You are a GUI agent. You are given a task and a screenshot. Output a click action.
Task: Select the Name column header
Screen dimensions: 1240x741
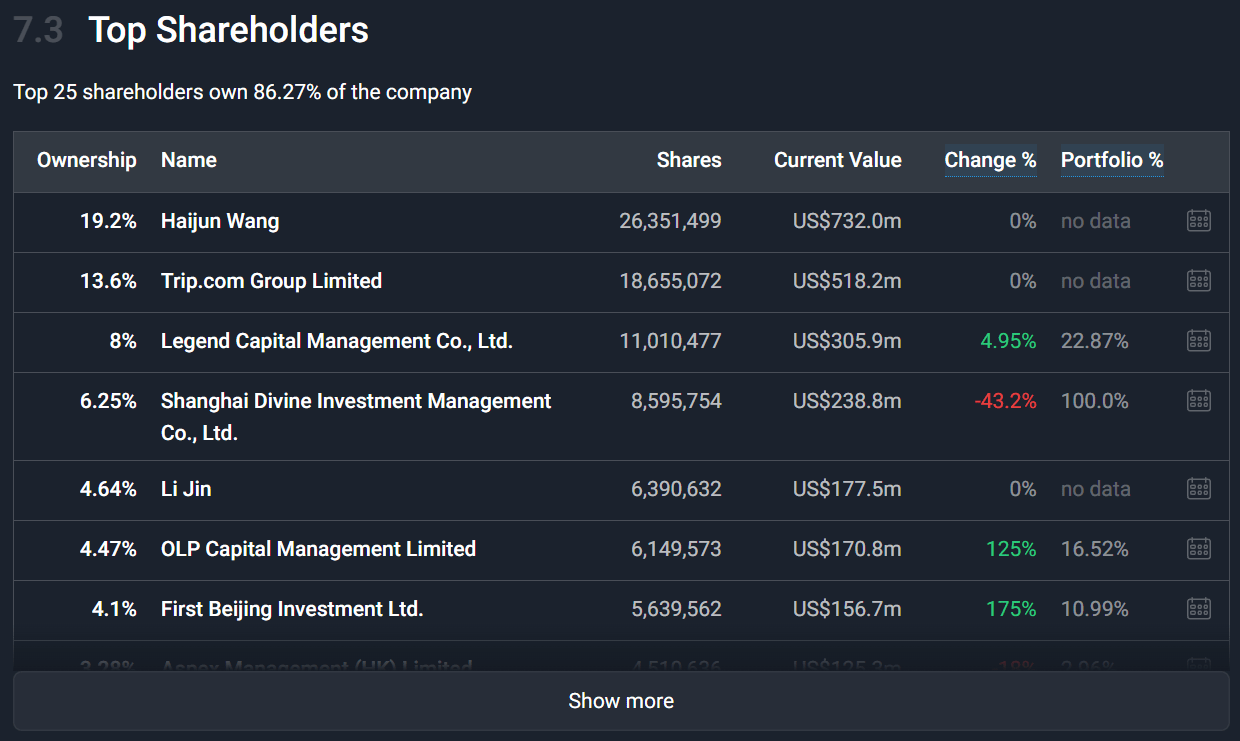(x=189, y=160)
